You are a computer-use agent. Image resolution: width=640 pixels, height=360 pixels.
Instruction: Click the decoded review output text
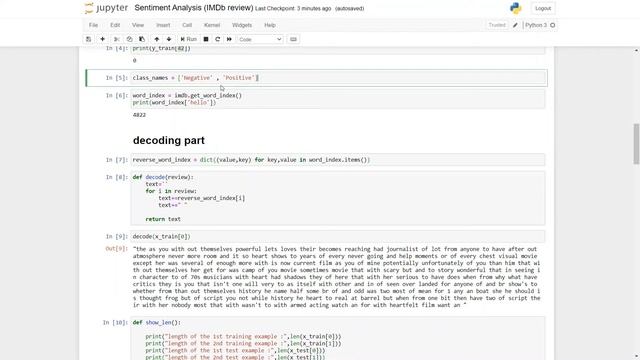(336, 277)
